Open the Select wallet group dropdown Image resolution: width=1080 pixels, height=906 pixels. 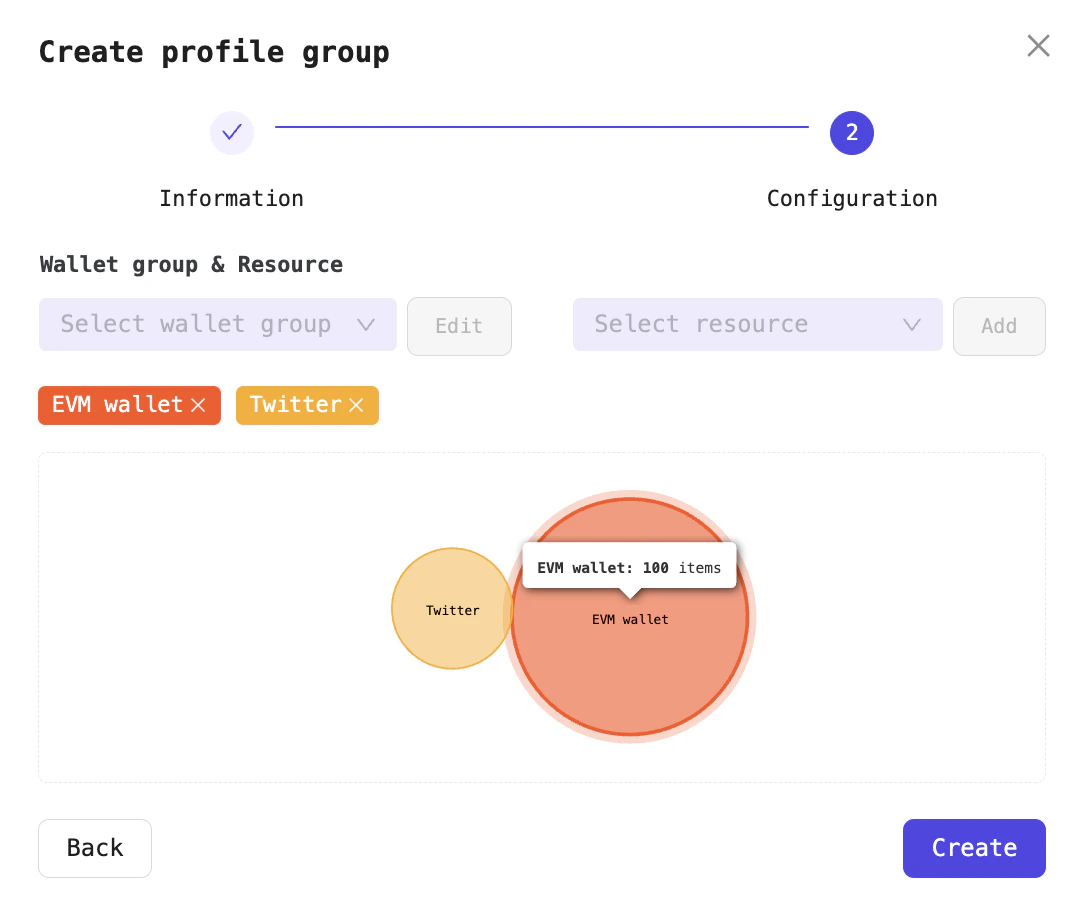tap(217, 324)
